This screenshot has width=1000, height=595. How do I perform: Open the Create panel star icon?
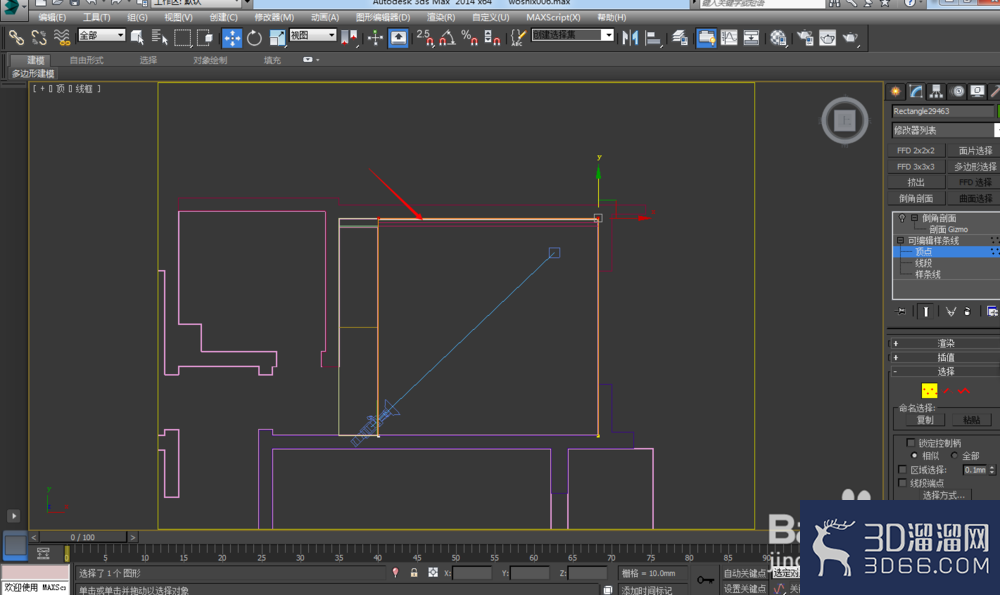click(x=895, y=91)
